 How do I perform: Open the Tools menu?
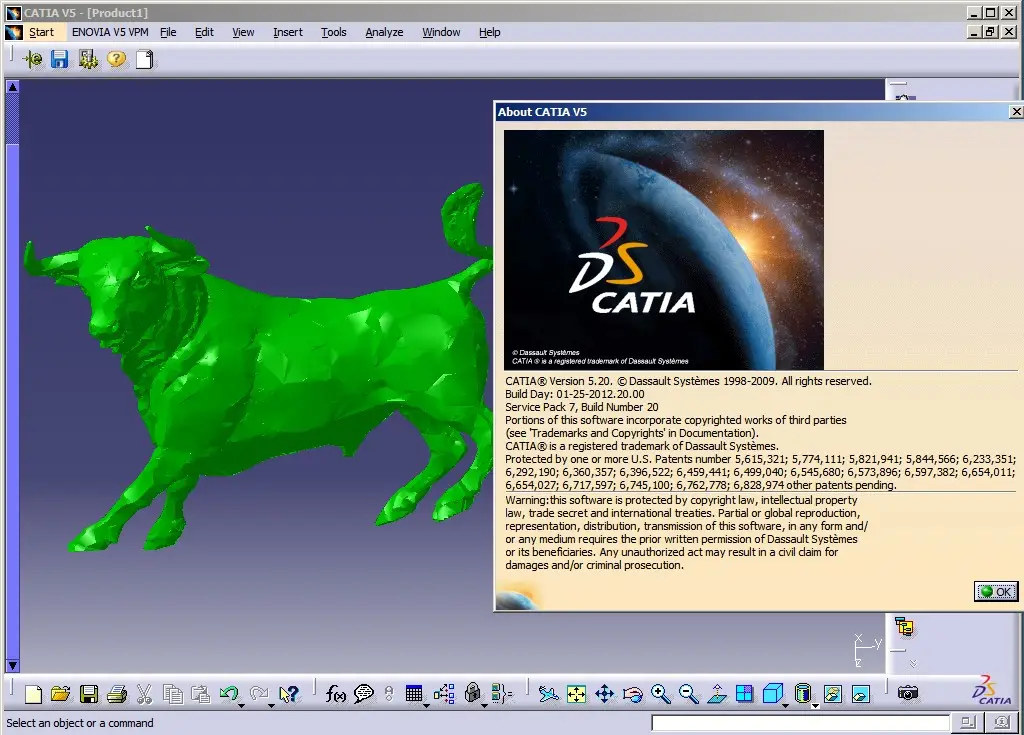pyautogui.click(x=333, y=32)
